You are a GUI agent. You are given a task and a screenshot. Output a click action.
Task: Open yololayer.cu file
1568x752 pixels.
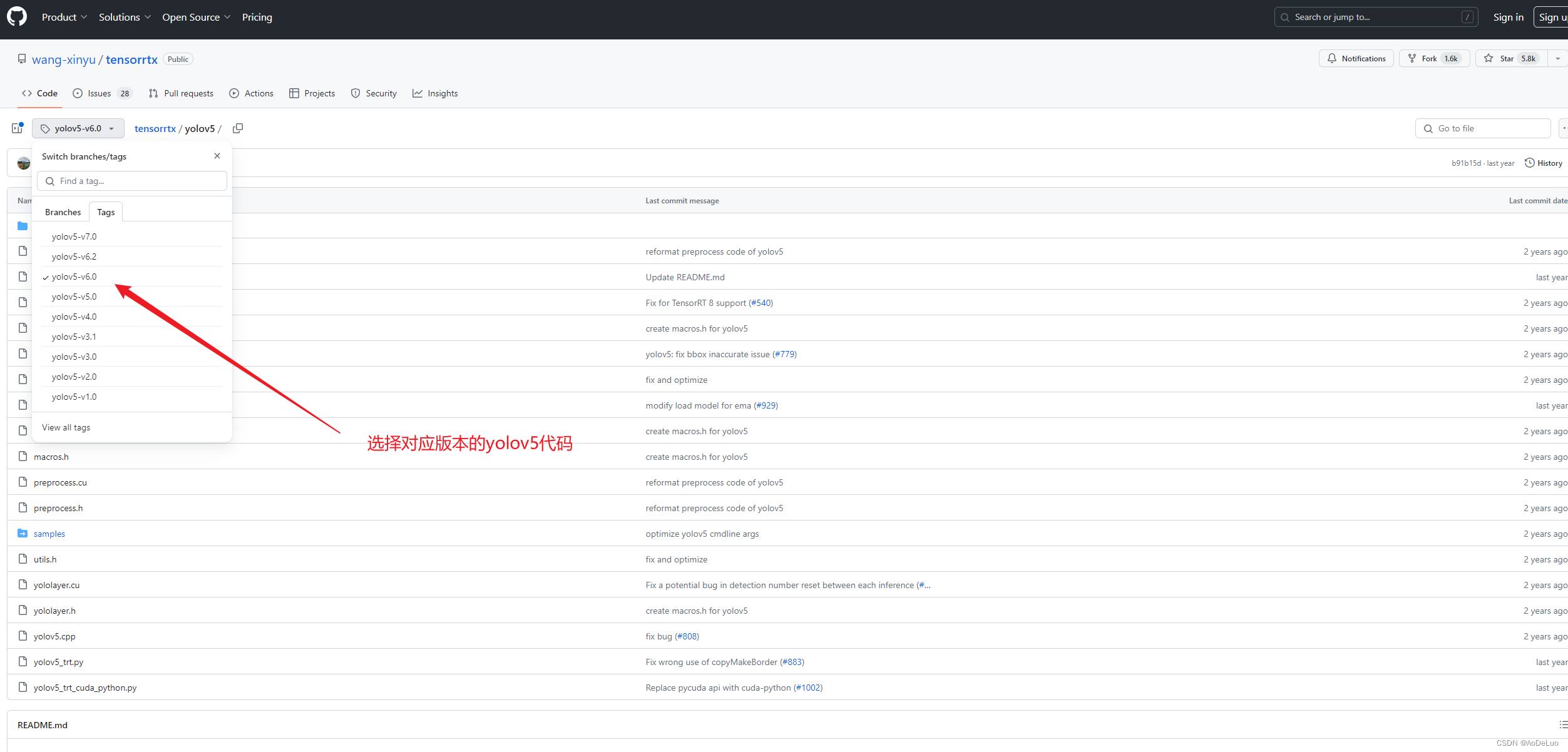pyautogui.click(x=56, y=585)
